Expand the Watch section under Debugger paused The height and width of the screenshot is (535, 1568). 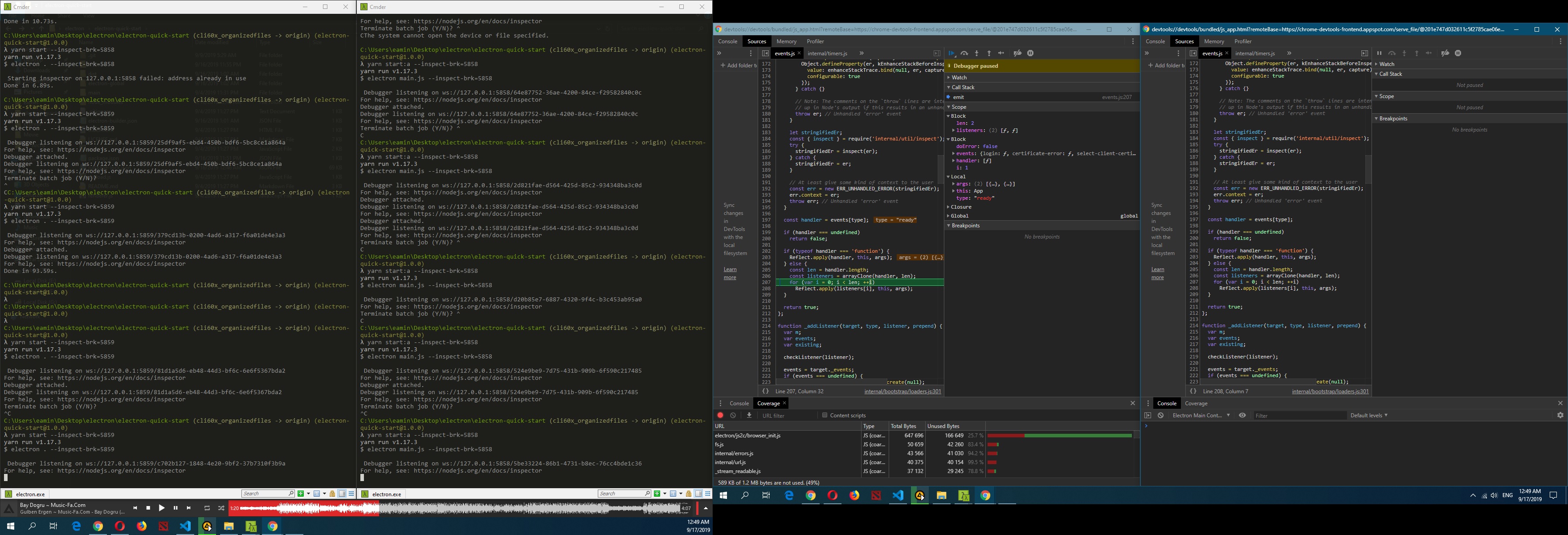[960, 78]
